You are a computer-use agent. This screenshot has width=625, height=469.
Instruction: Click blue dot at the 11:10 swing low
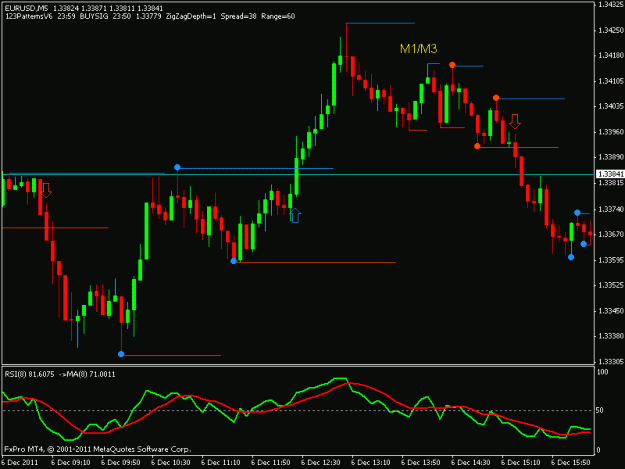click(234, 261)
